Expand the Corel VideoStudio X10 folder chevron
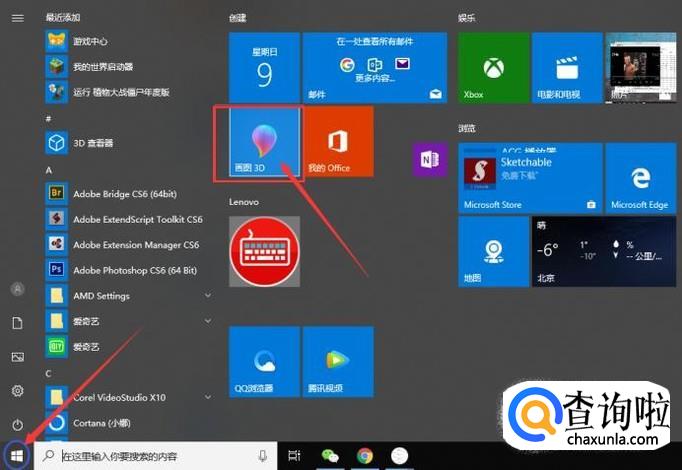 point(208,397)
